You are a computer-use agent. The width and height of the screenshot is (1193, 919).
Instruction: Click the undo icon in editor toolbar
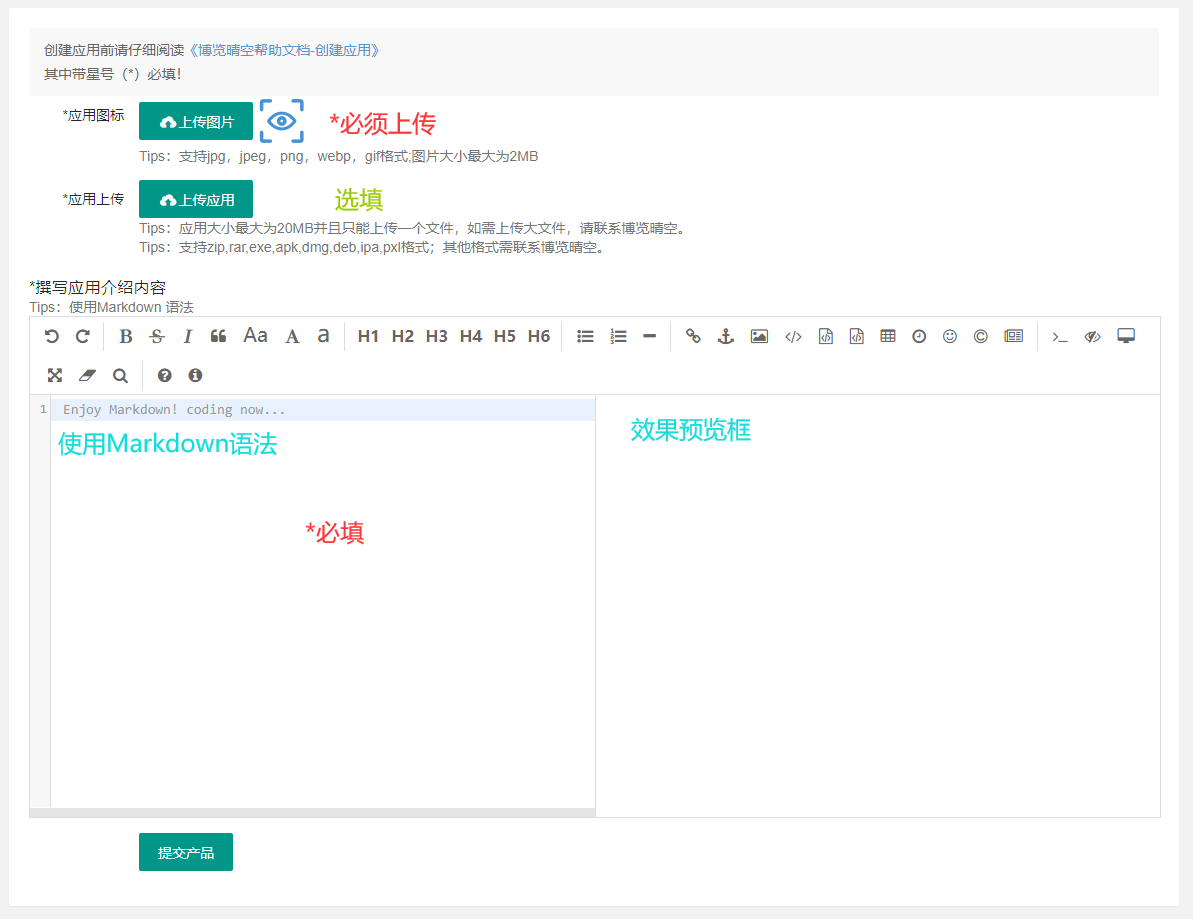(x=52, y=336)
